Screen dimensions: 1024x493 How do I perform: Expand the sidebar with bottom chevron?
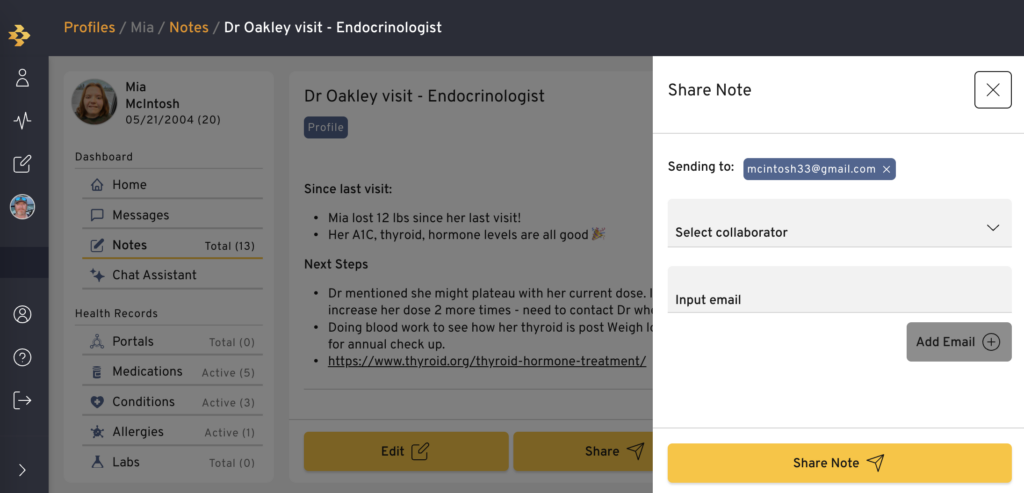[x=22, y=469]
